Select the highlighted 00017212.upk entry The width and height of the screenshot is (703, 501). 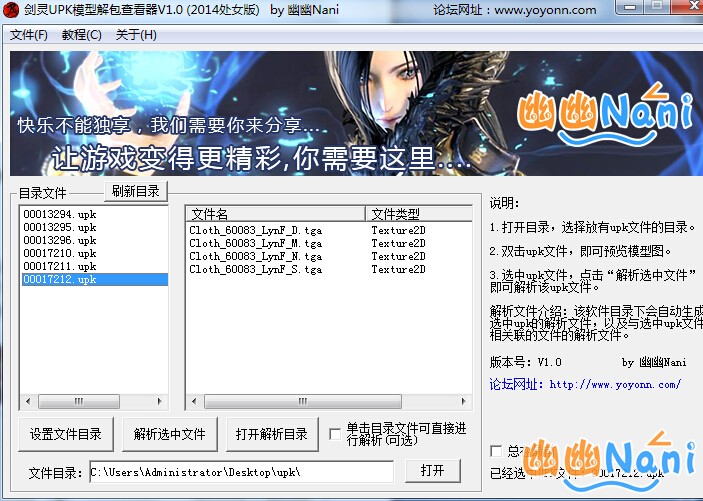tap(95, 279)
